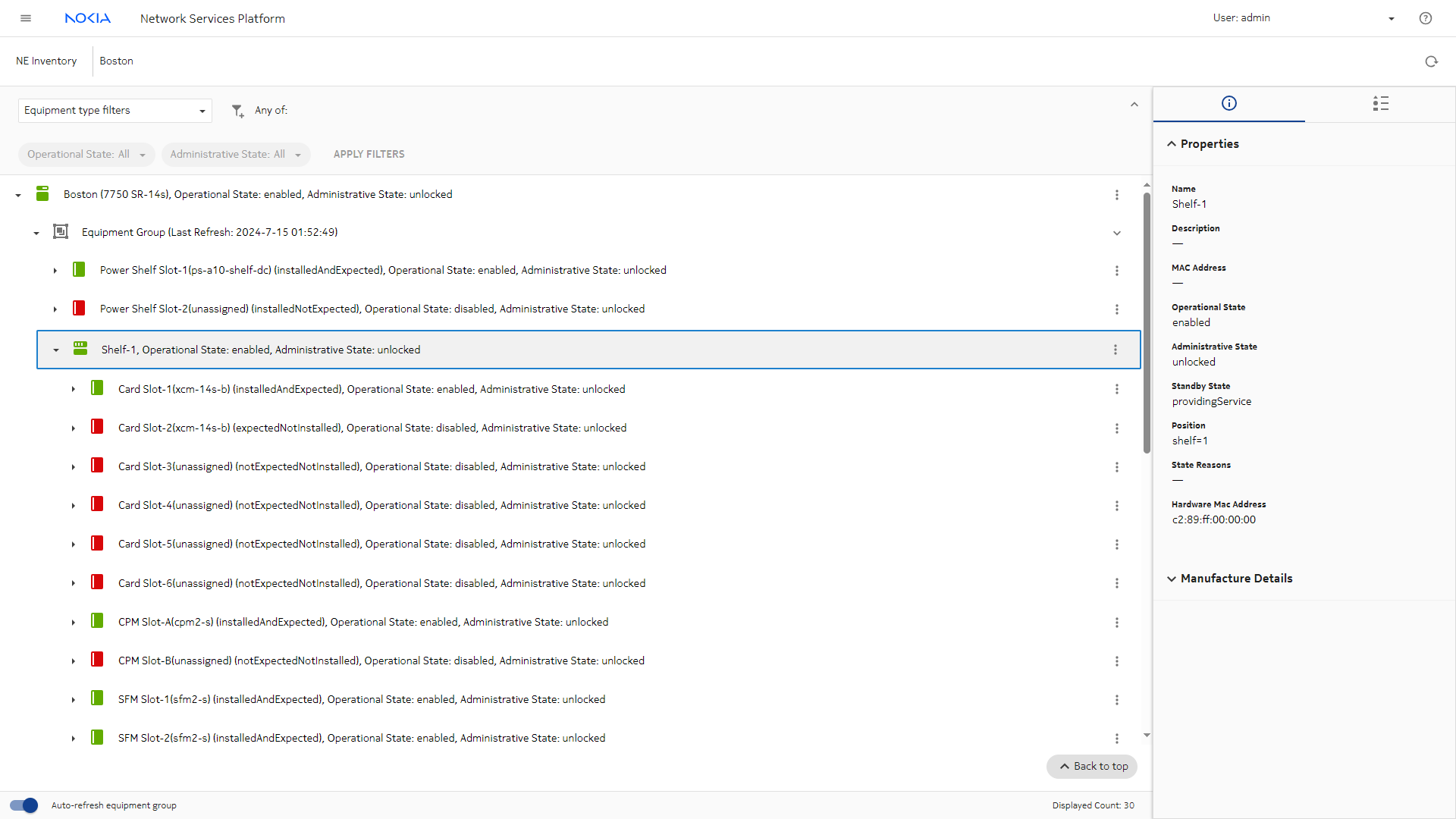Click the Nokia logo
The height and width of the screenshot is (819, 1456).
tap(88, 18)
